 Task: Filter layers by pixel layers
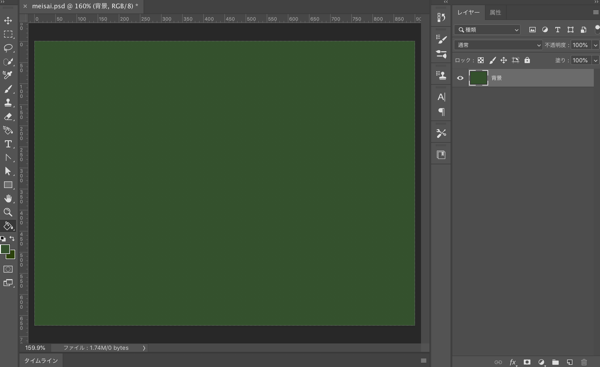tap(532, 29)
